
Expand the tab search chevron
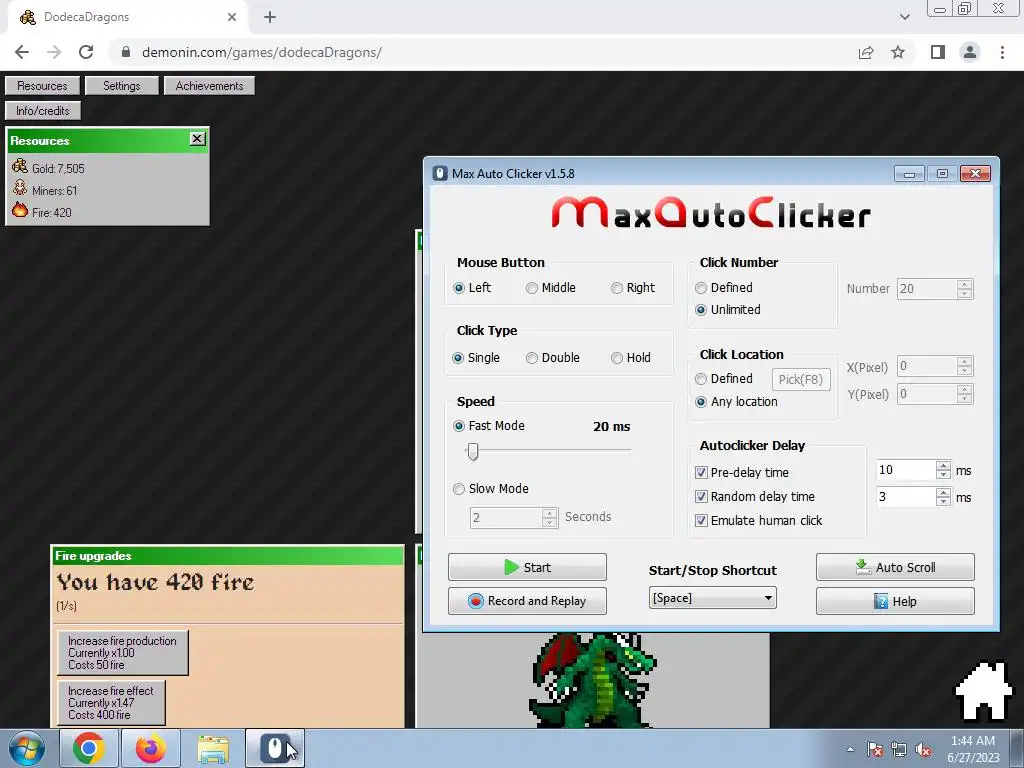(x=904, y=17)
